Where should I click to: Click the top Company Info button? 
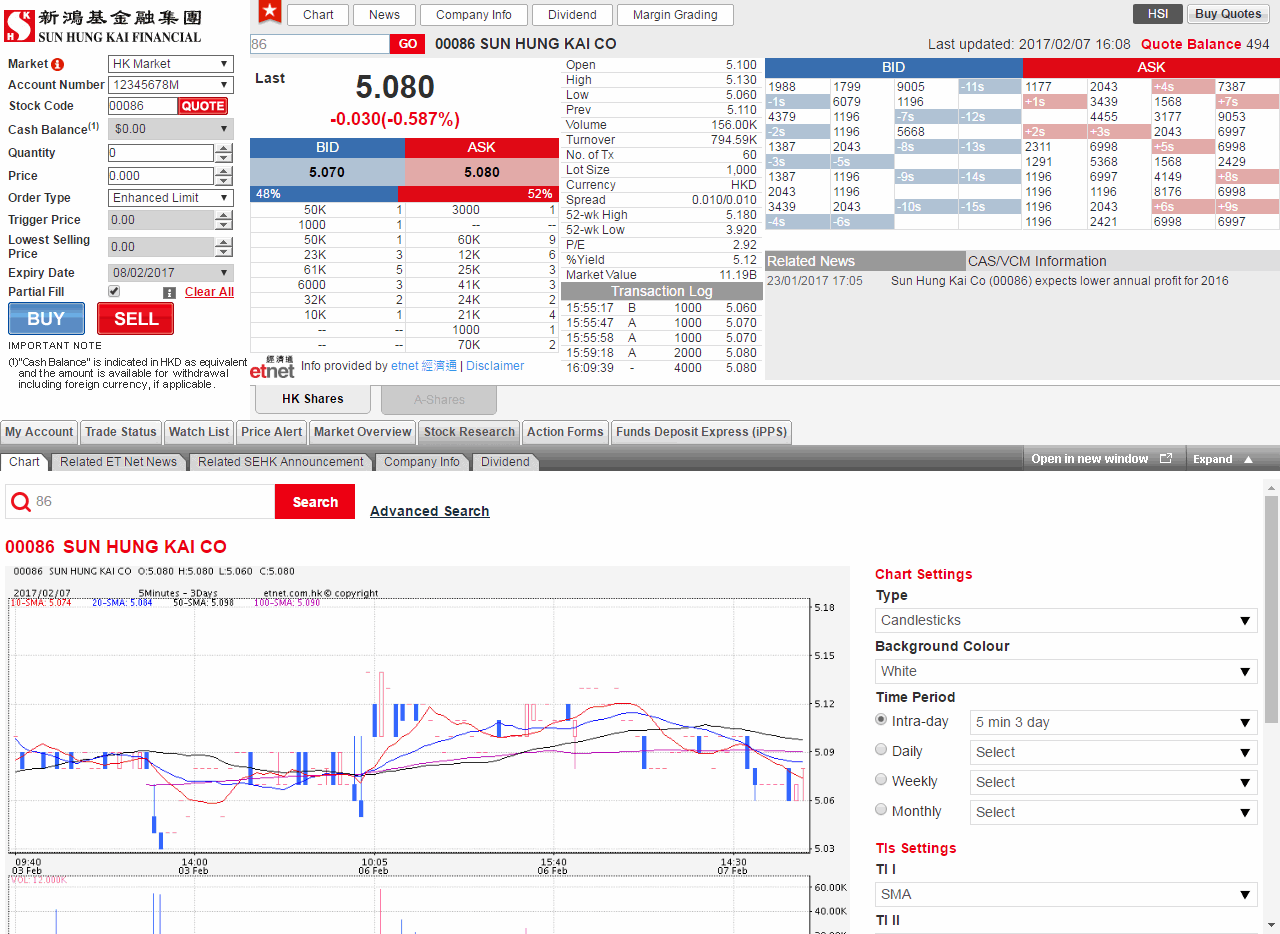click(474, 15)
